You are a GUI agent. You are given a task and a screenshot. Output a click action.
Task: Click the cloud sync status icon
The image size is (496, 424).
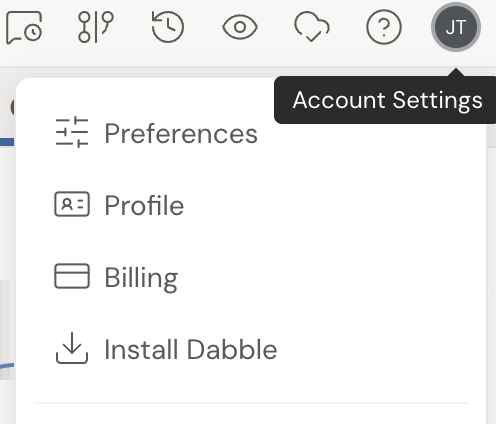coord(312,27)
